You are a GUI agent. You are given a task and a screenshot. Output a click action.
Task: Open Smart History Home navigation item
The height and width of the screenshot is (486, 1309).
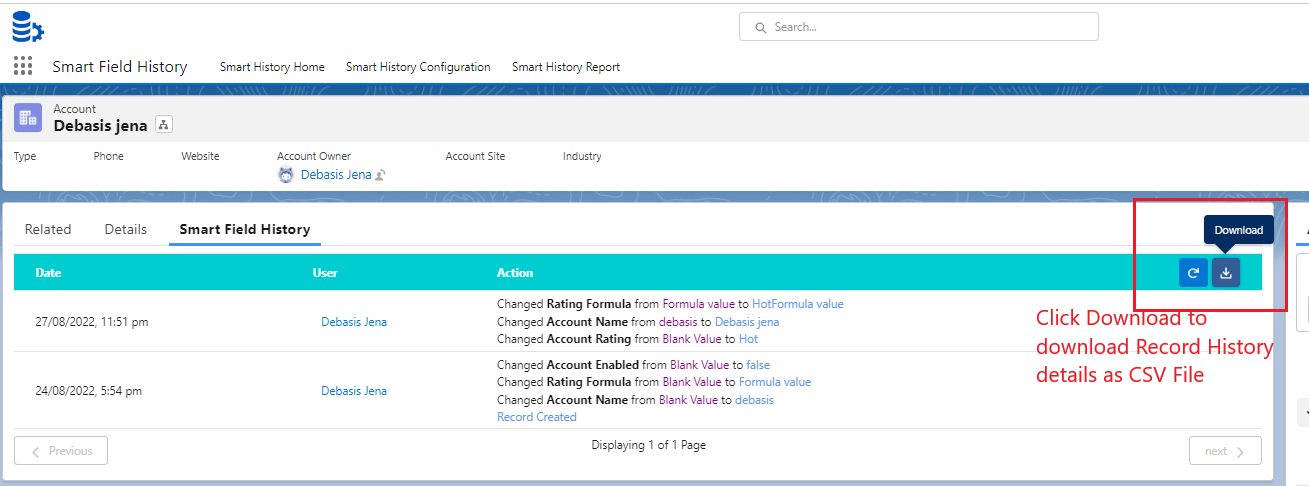click(272, 67)
